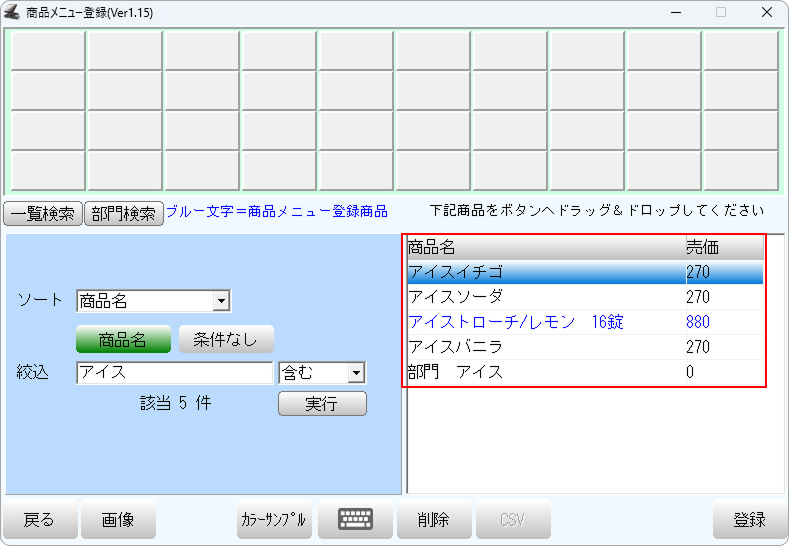Open the カラーサンプル color sample button
This screenshot has height=546, width=789.
[274, 520]
